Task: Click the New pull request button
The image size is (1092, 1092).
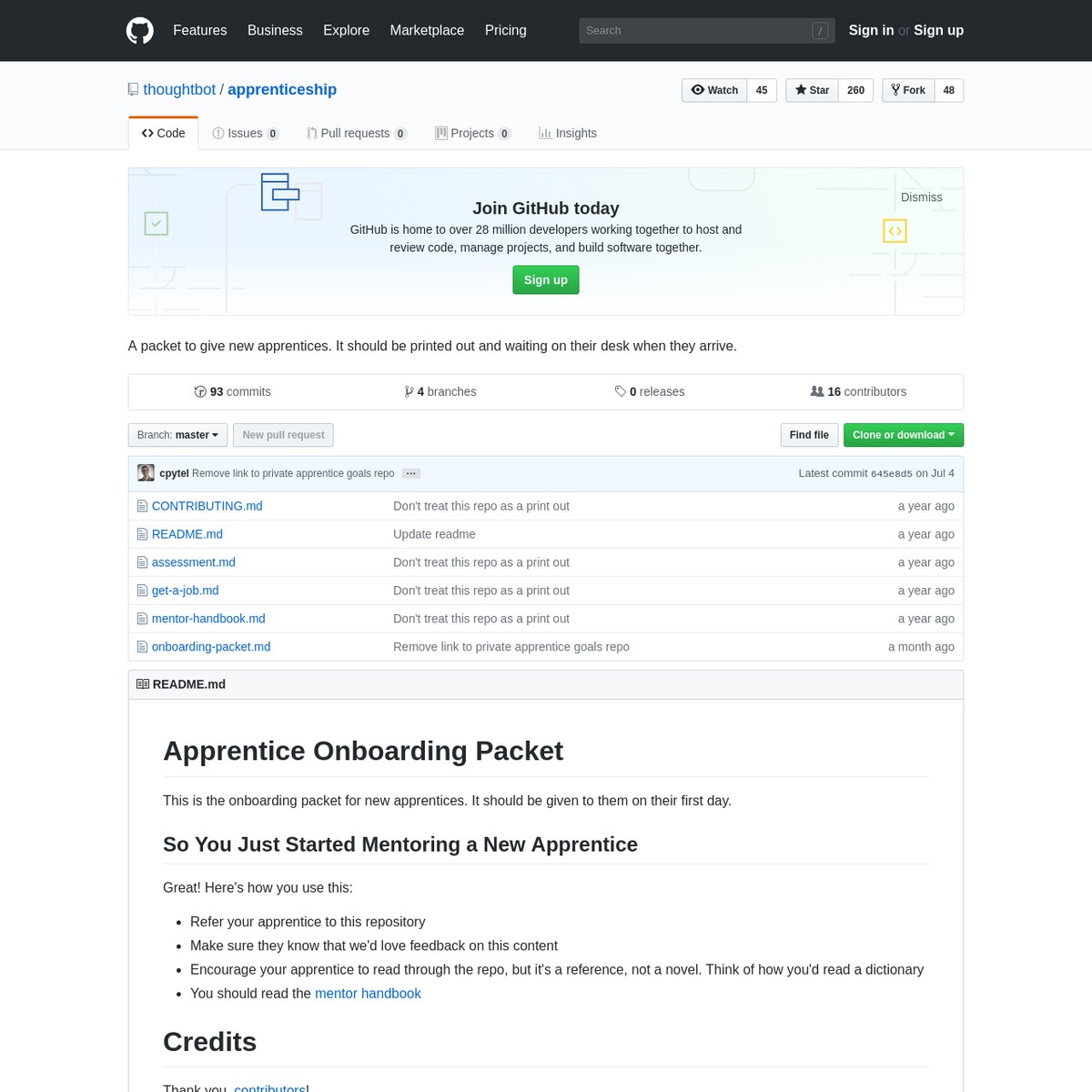Action: 283,435
